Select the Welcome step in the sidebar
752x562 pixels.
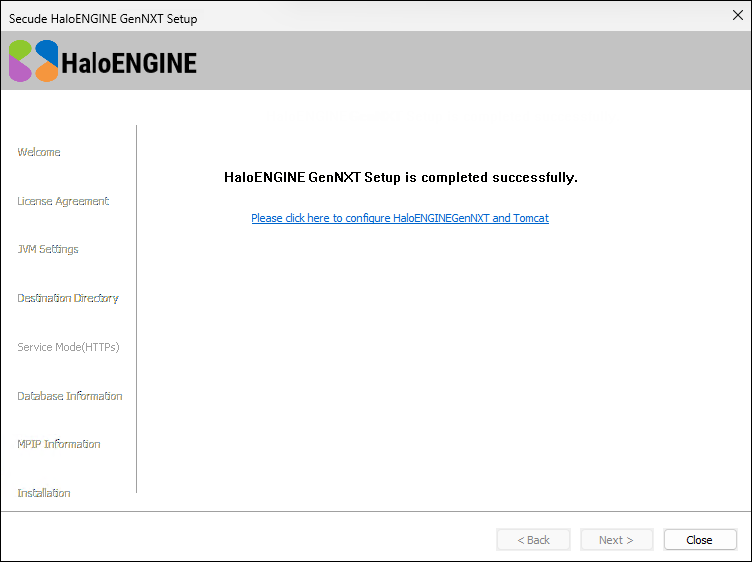[x=39, y=152]
